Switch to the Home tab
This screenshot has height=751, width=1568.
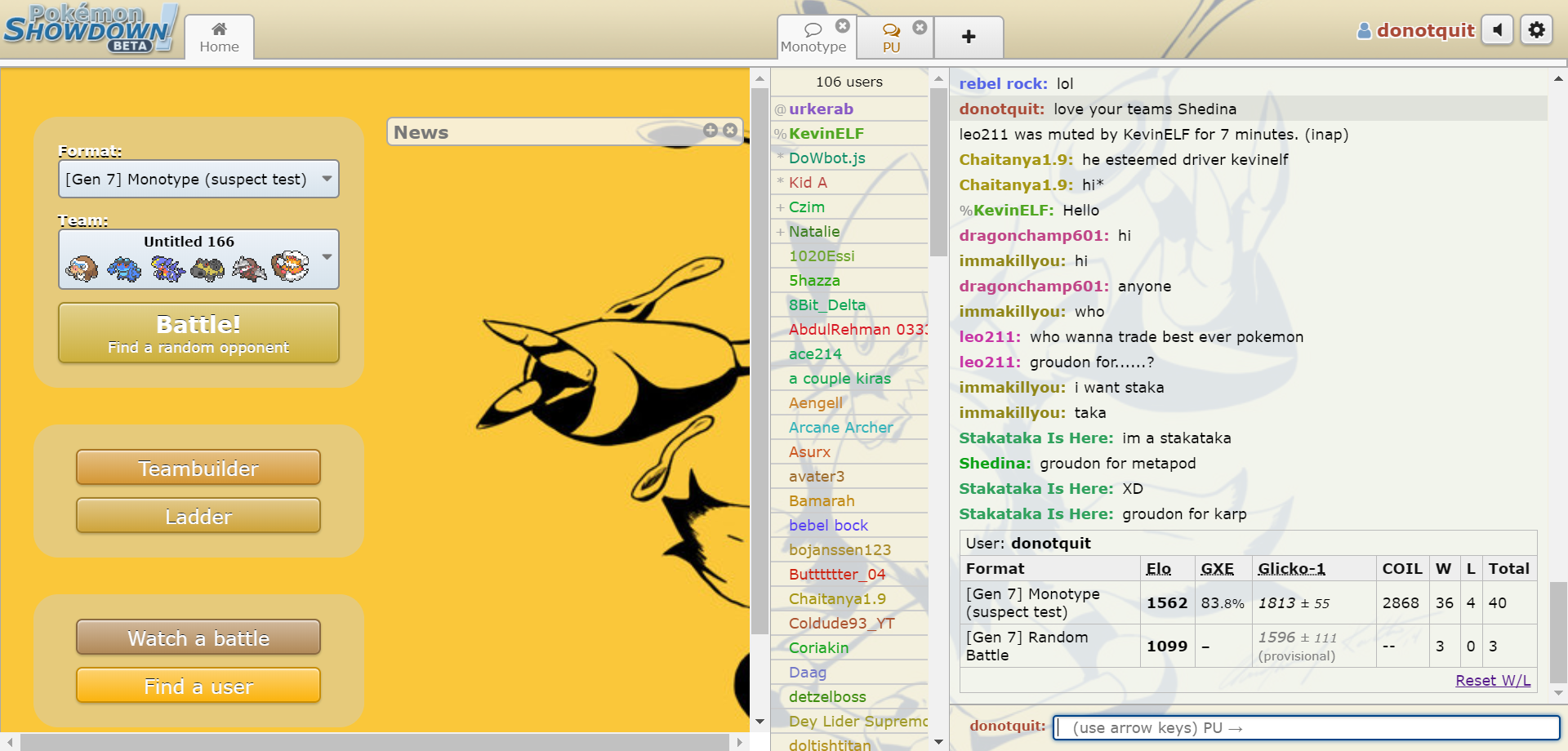pos(219,38)
